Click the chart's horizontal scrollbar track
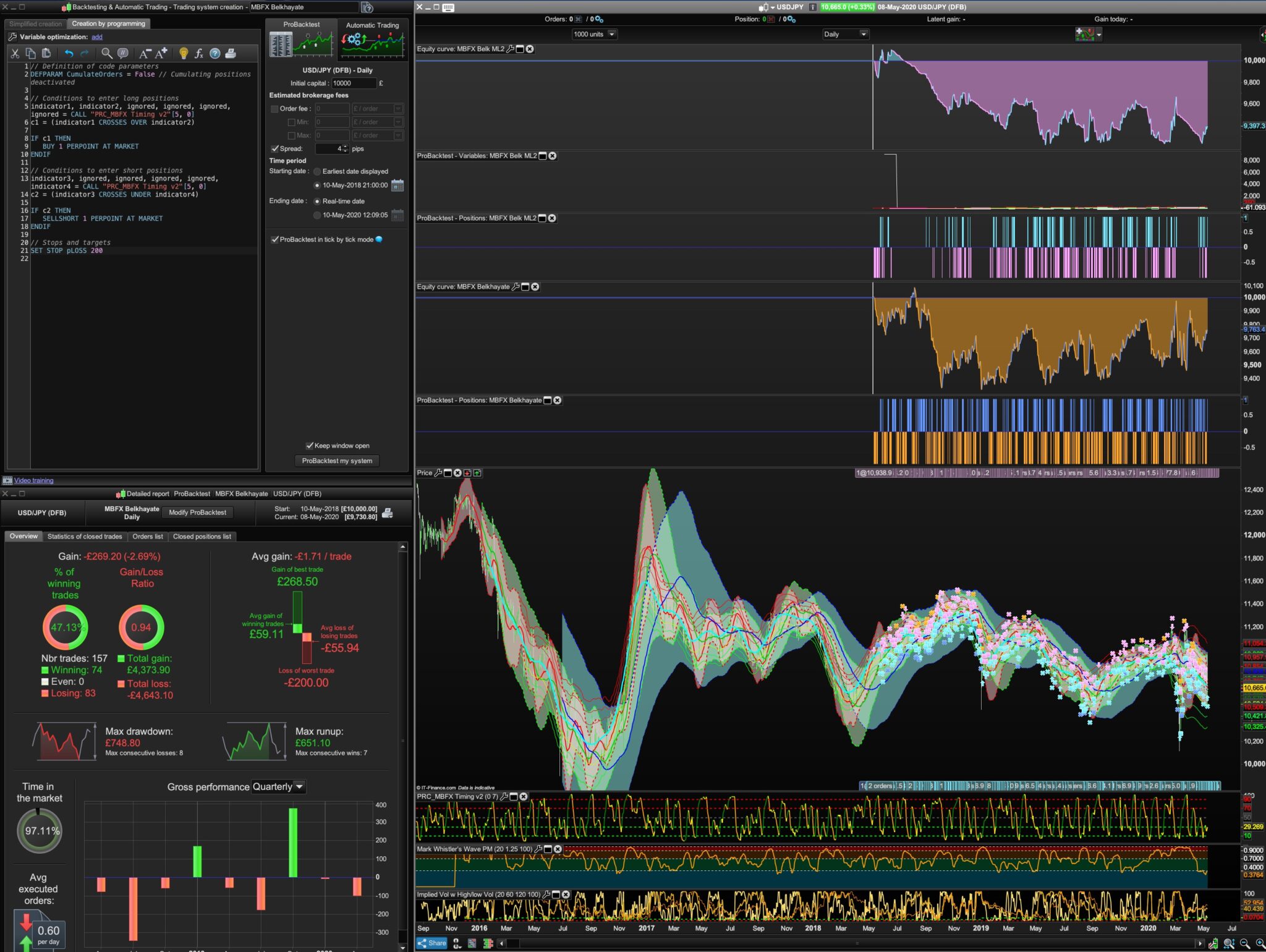Screen dimensions: 1266x952 tap(853, 943)
